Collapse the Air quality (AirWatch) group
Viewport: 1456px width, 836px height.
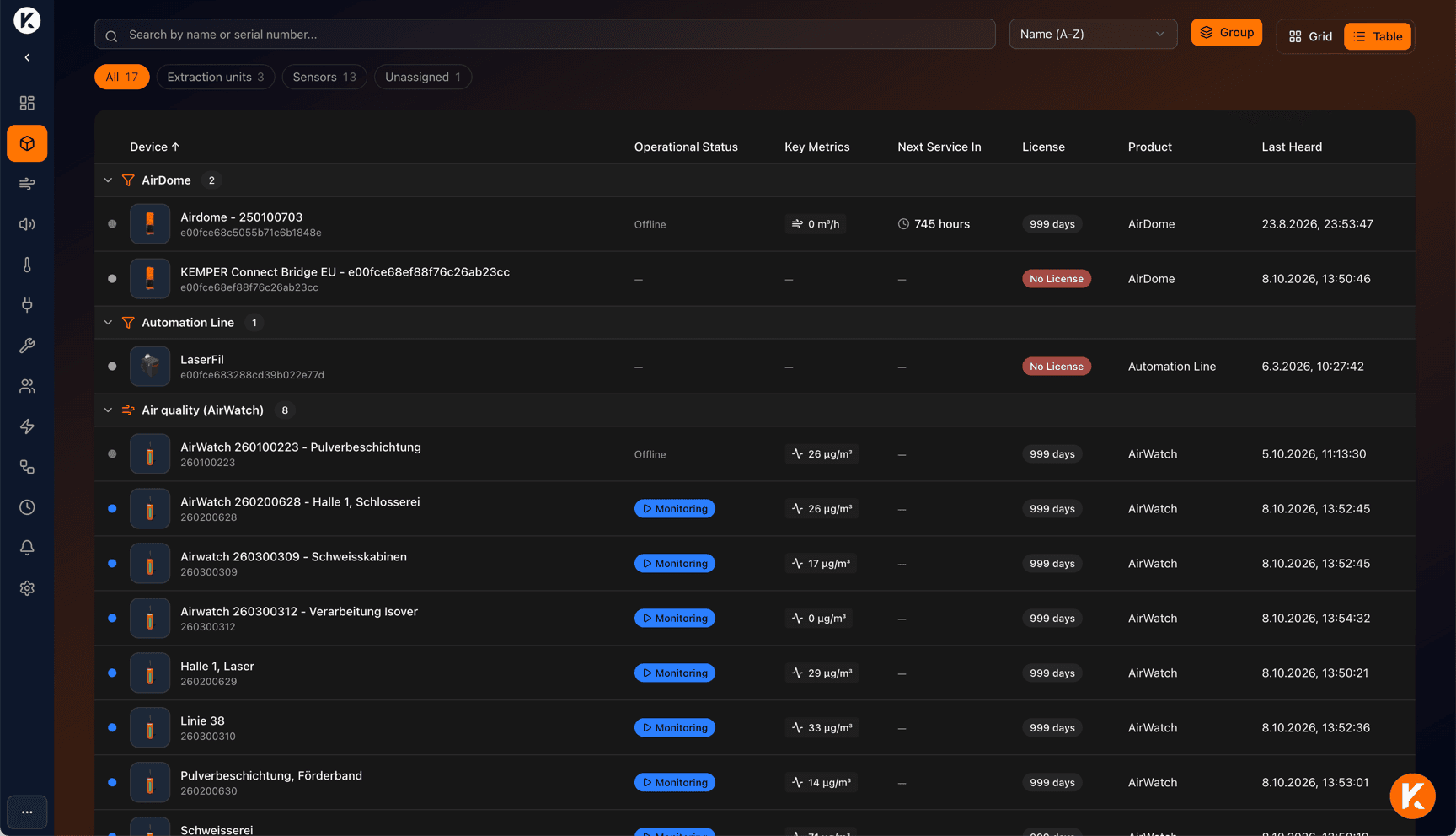pyautogui.click(x=108, y=410)
